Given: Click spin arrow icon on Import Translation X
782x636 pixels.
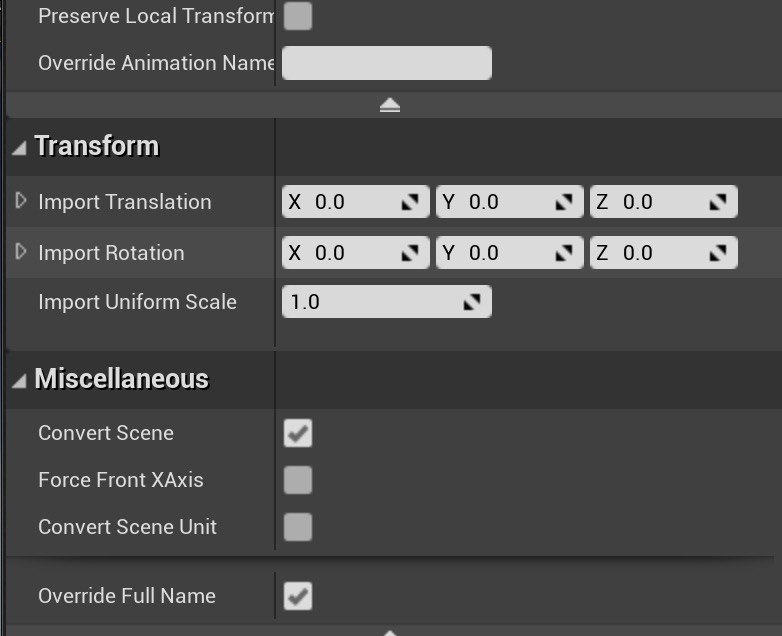Looking at the screenshot, I should click(x=411, y=202).
